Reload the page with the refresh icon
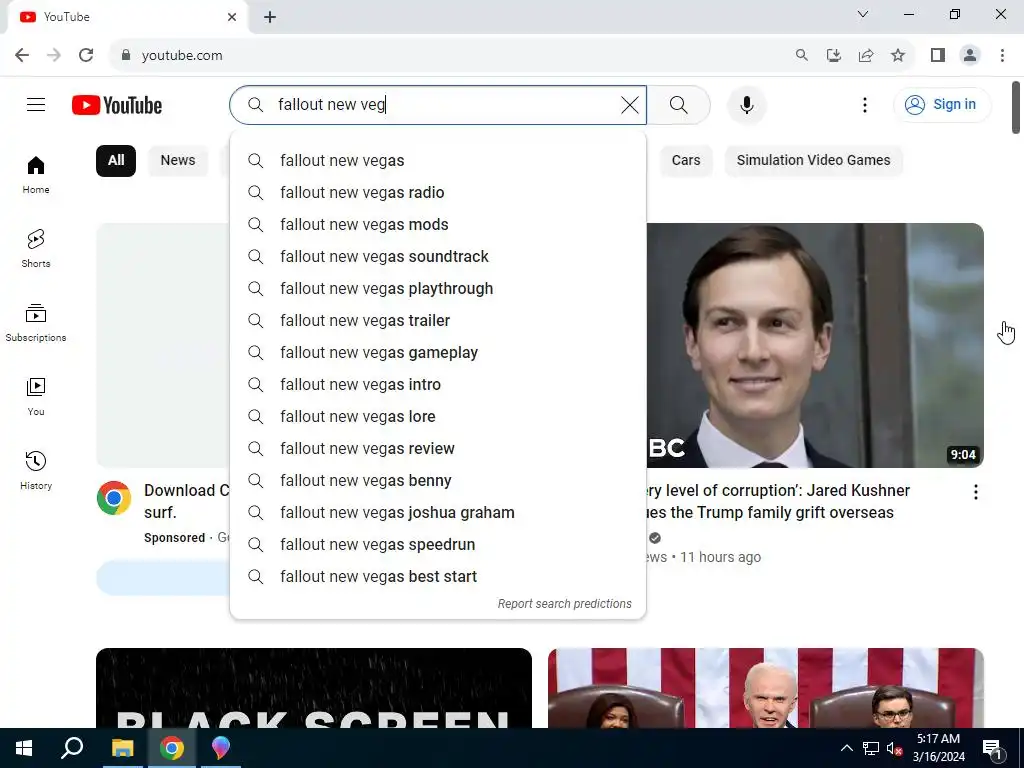This screenshot has height=768, width=1024. 86,56
